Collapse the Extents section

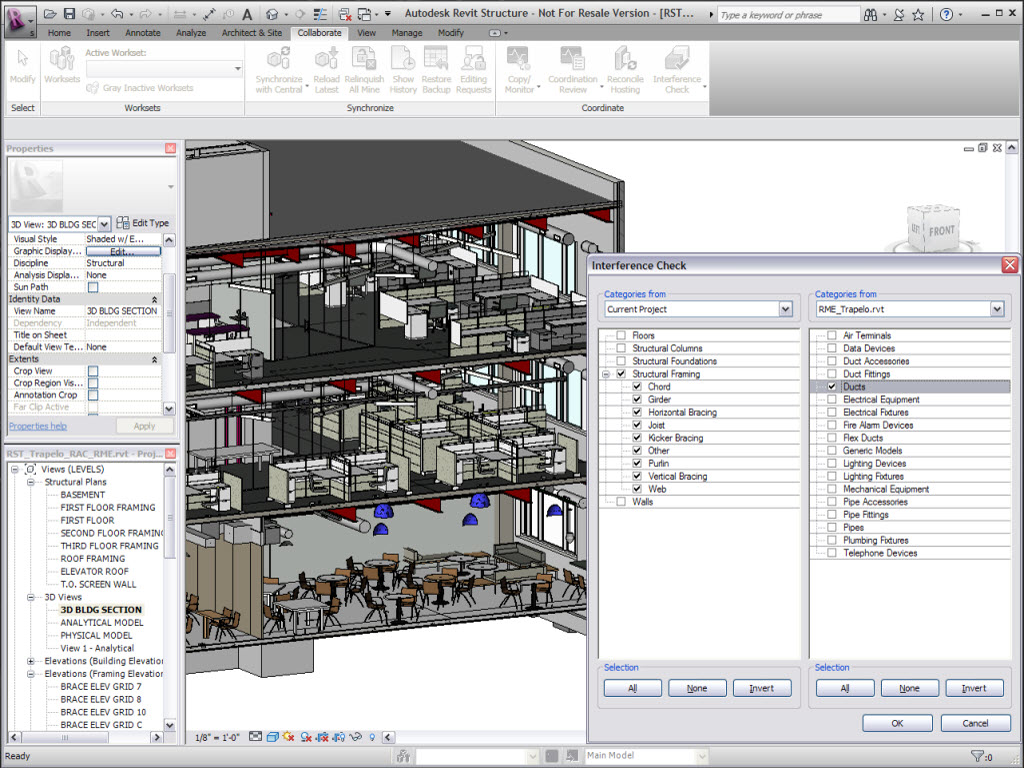point(155,359)
